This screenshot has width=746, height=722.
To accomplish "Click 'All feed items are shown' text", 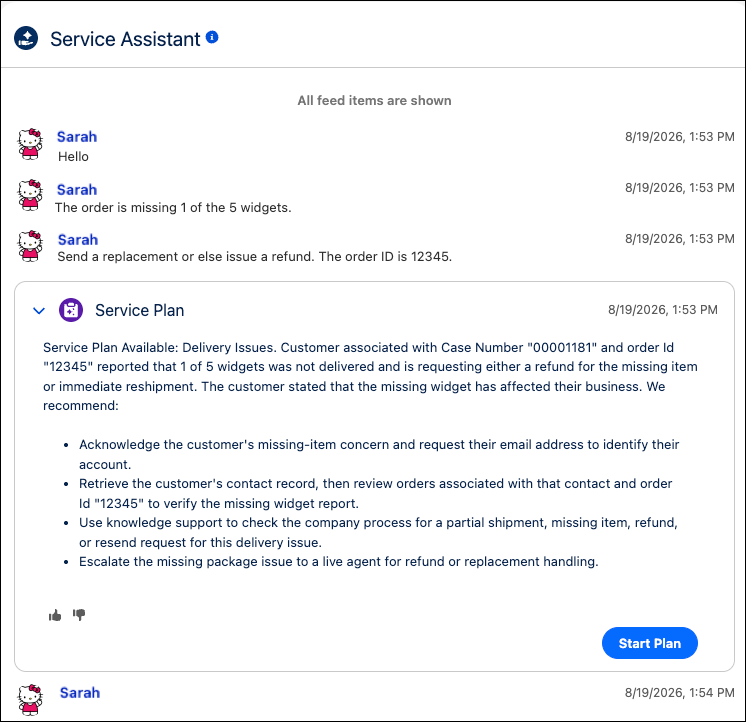I will 374,100.
